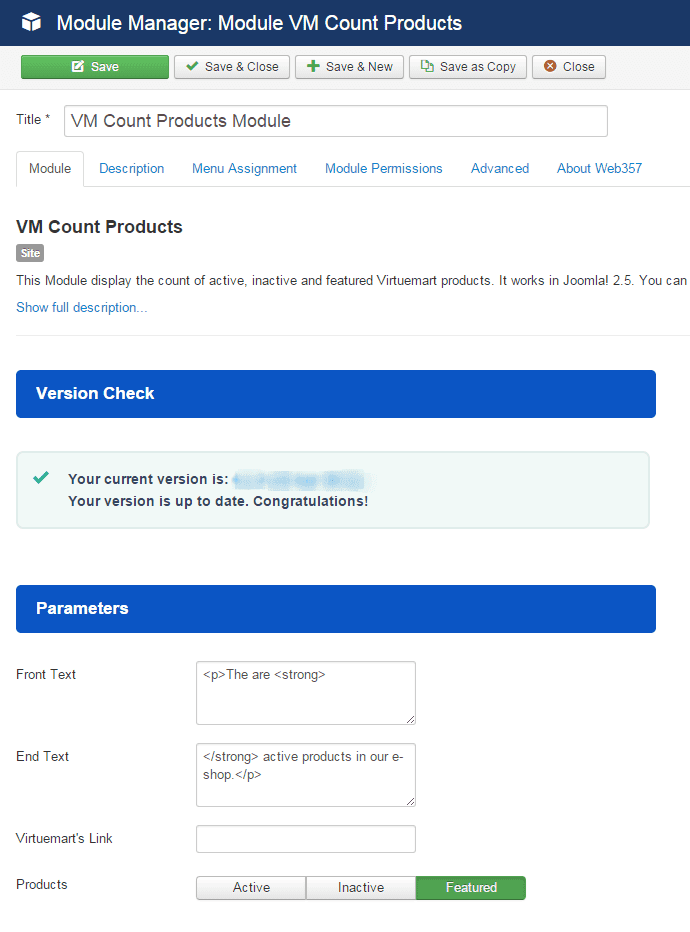Viewport: 690px width, 932px height.
Task: Click inside the Front Text textarea
Action: 305,693
